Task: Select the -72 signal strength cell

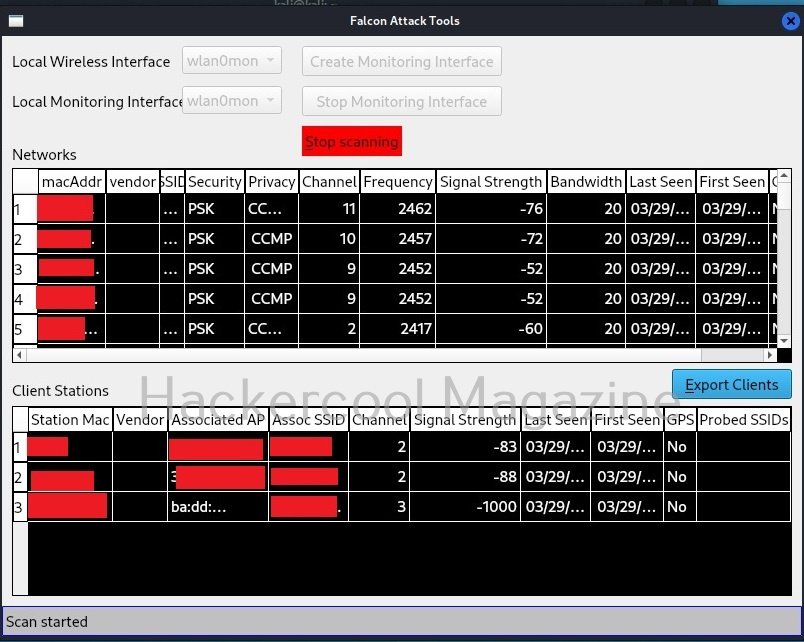Action: (x=491, y=239)
